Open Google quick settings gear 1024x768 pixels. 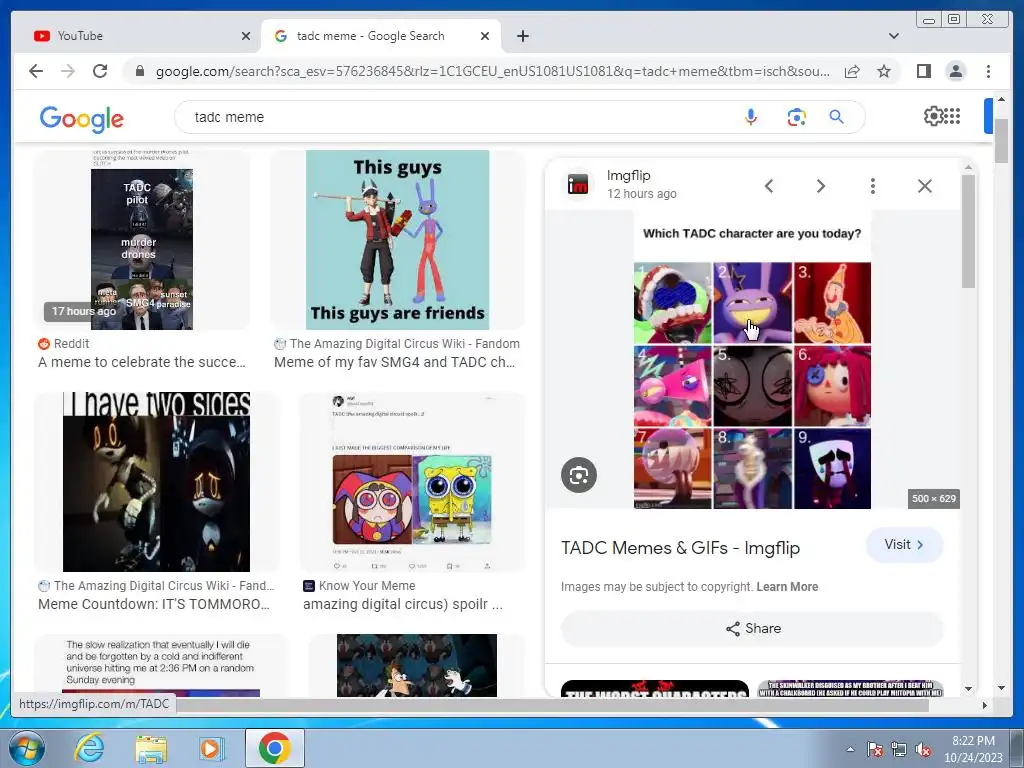[x=933, y=116]
